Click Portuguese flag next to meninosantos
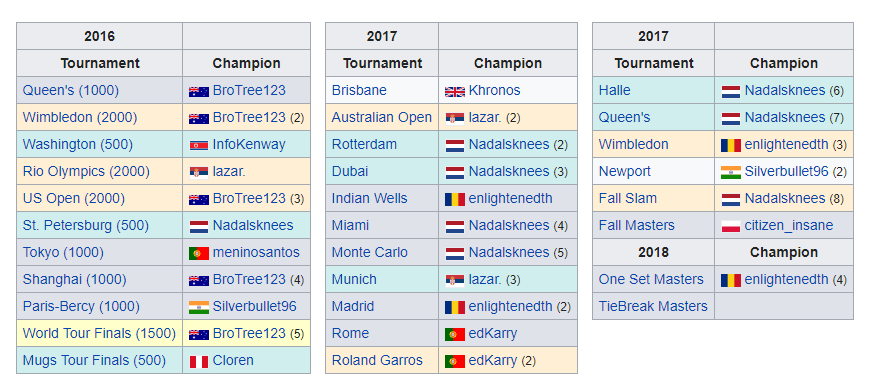Viewport: 895px width, 387px height. (x=199, y=253)
